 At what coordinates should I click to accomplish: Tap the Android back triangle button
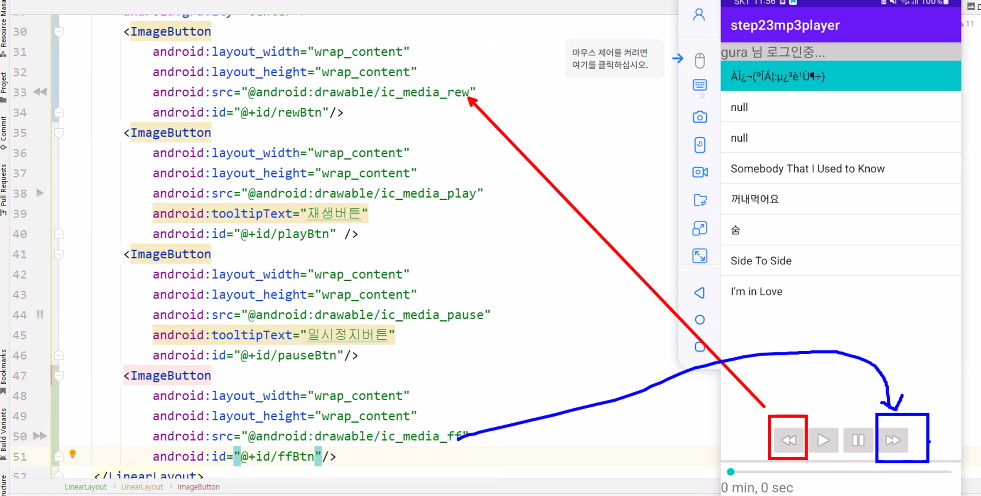coord(699,292)
